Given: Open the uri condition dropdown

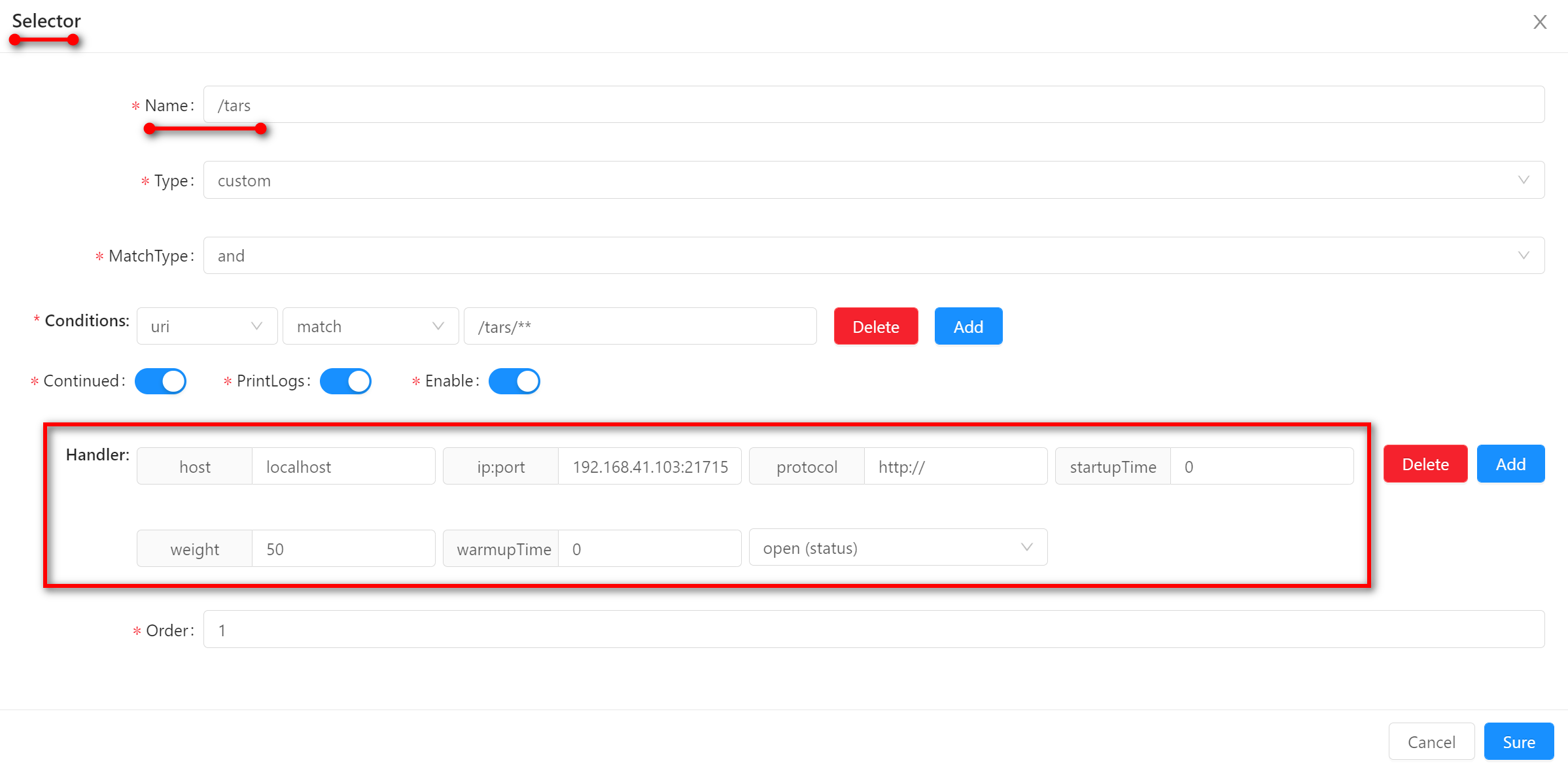Looking at the screenshot, I should tap(207, 326).
